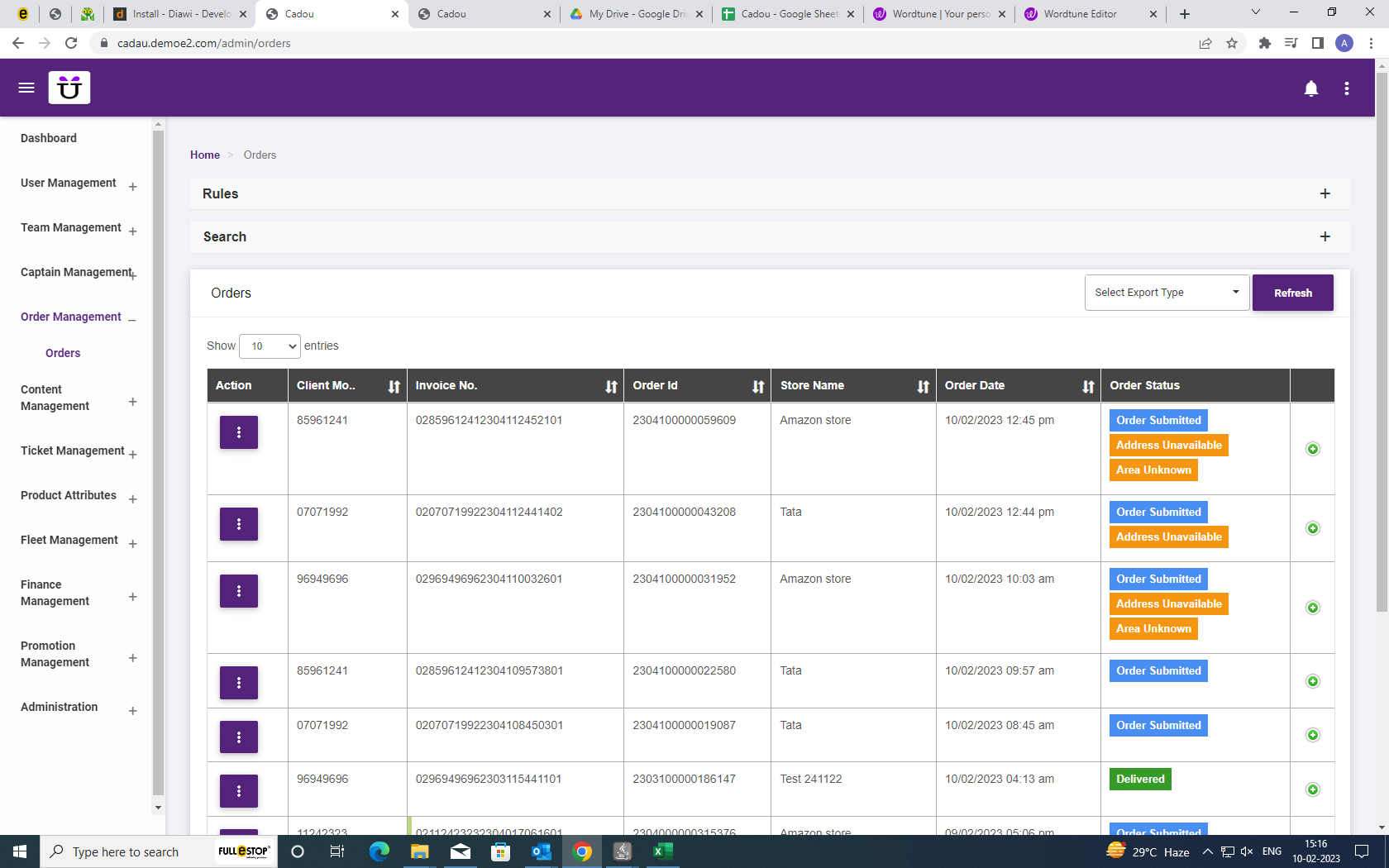Expand row details for order 2304100000022580
Viewport: 1389px width, 868px height.
pos(1313,681)
